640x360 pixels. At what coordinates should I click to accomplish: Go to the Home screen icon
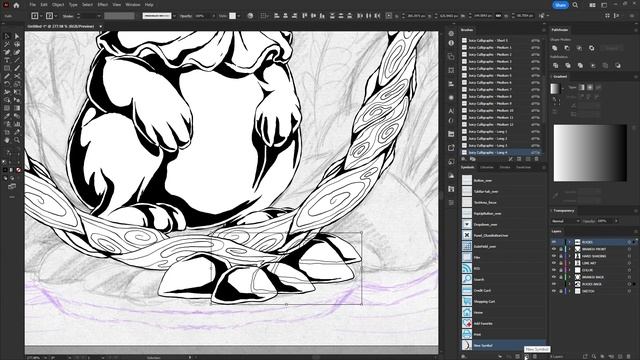(x=16, y=5)
